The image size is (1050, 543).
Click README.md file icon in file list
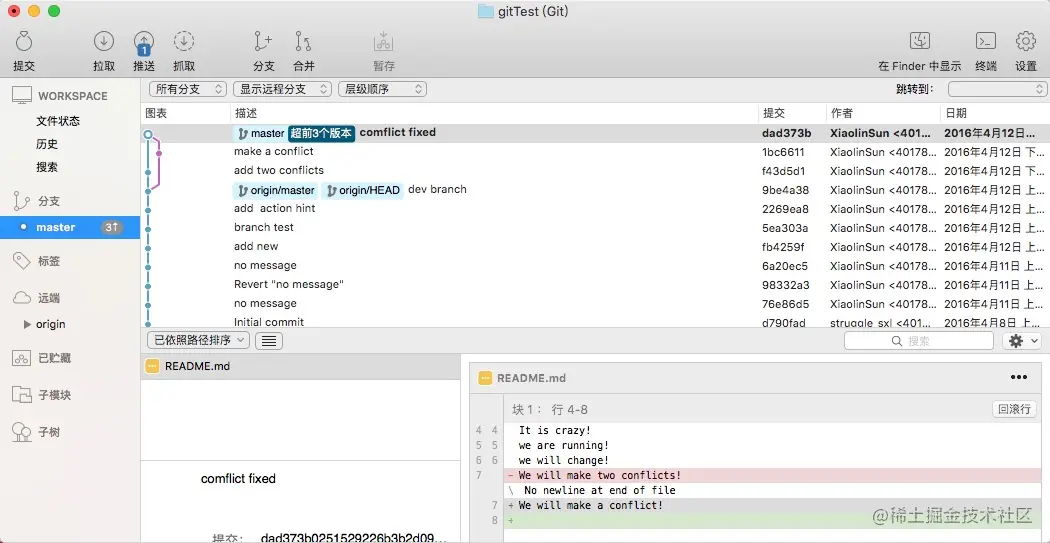(153, 366)
